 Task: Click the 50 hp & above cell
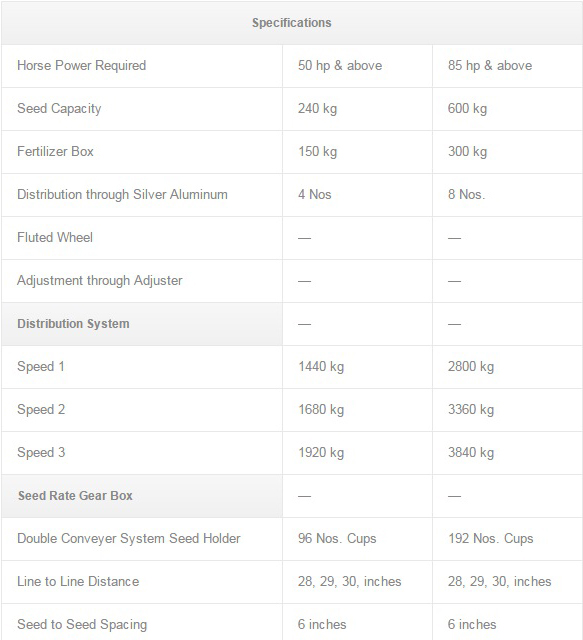(x=340, y=66)
